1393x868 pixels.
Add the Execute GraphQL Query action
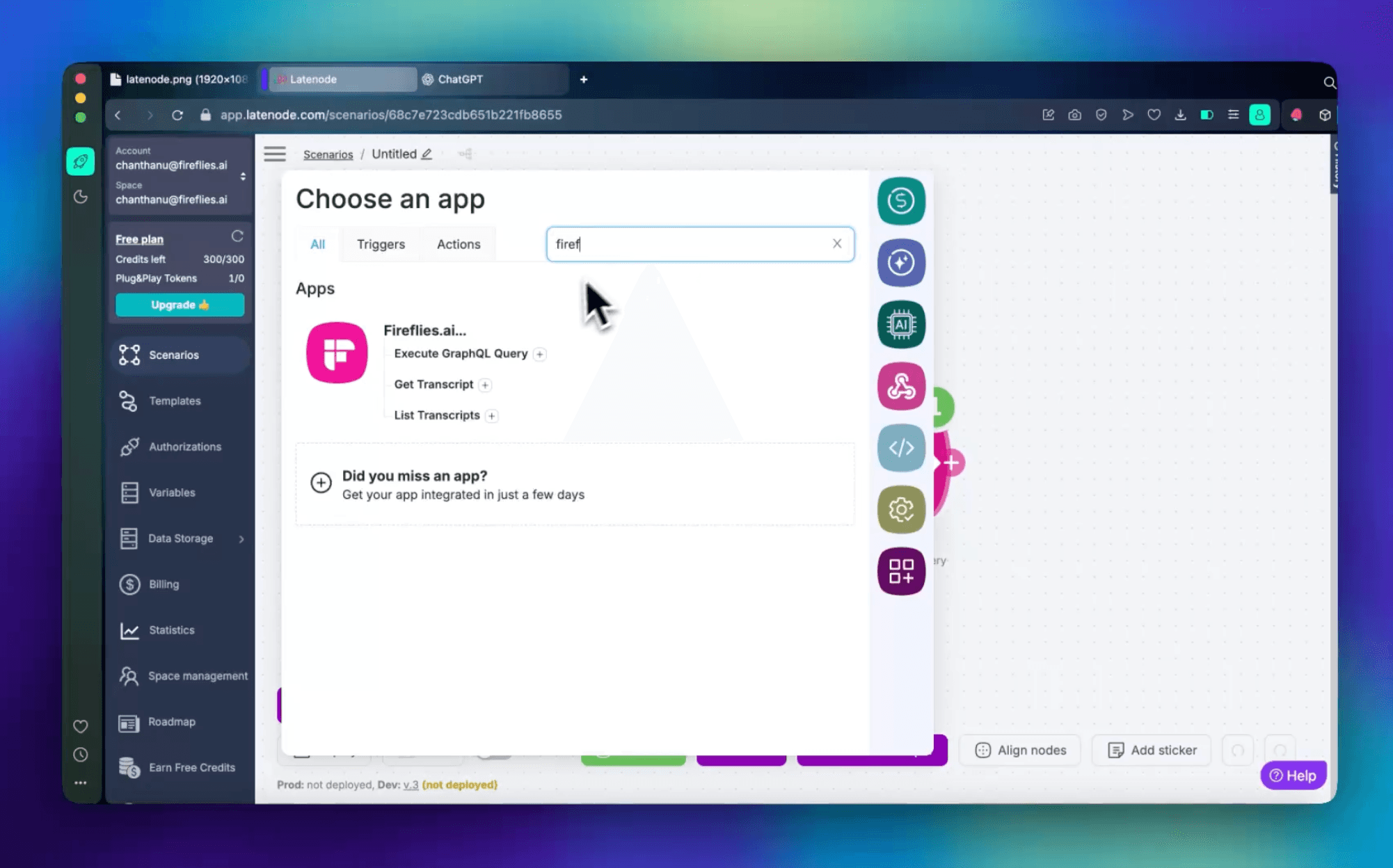coord(539,354)
